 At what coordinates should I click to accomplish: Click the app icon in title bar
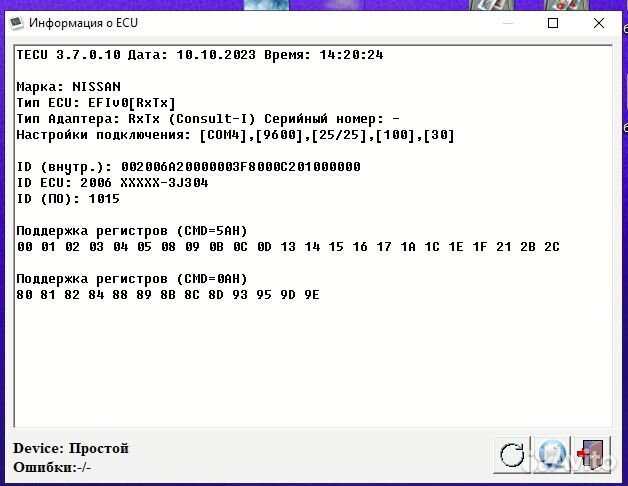[14, 22]
